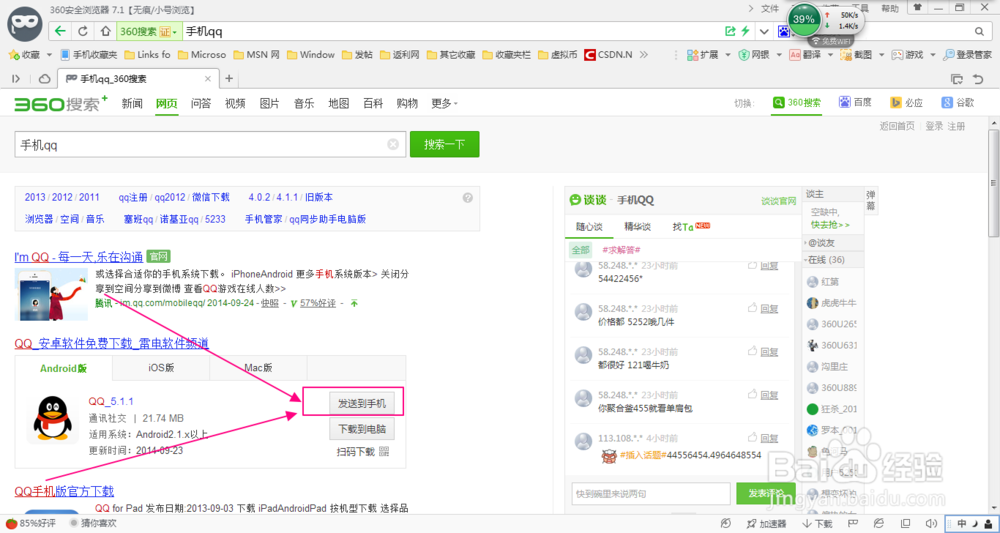This screenshot has width=1000, height=533.
Task: Open the 收藏 star favorites button
Action: 25,55
